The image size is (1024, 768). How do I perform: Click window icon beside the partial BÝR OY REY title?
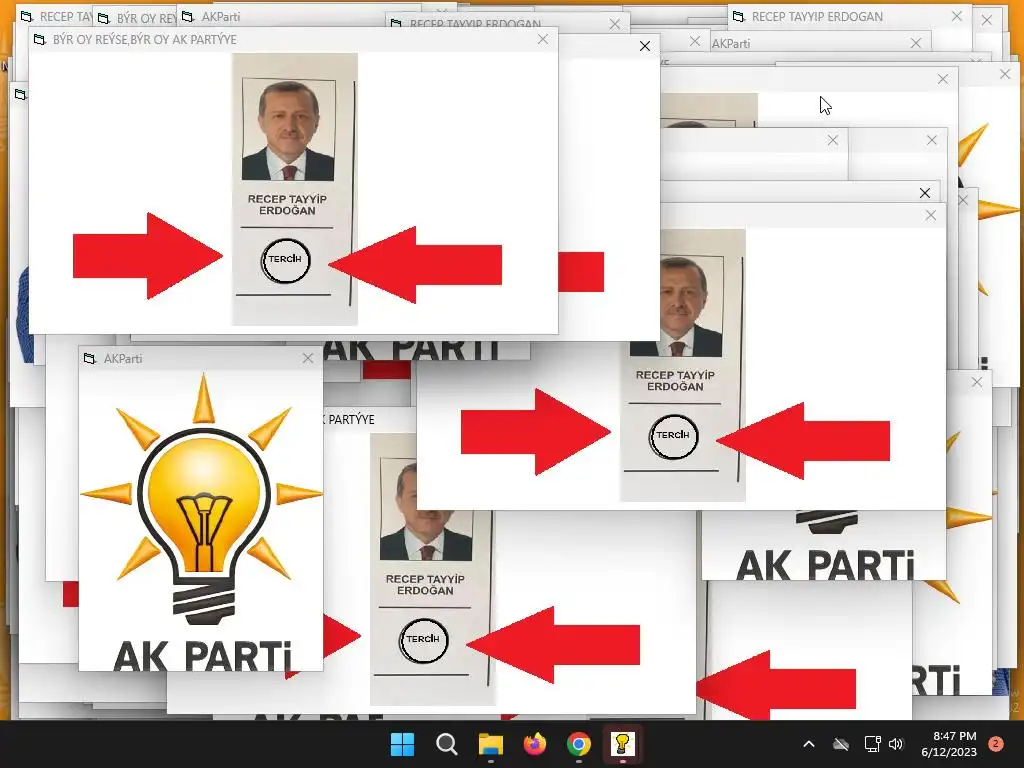click(103, 18)
